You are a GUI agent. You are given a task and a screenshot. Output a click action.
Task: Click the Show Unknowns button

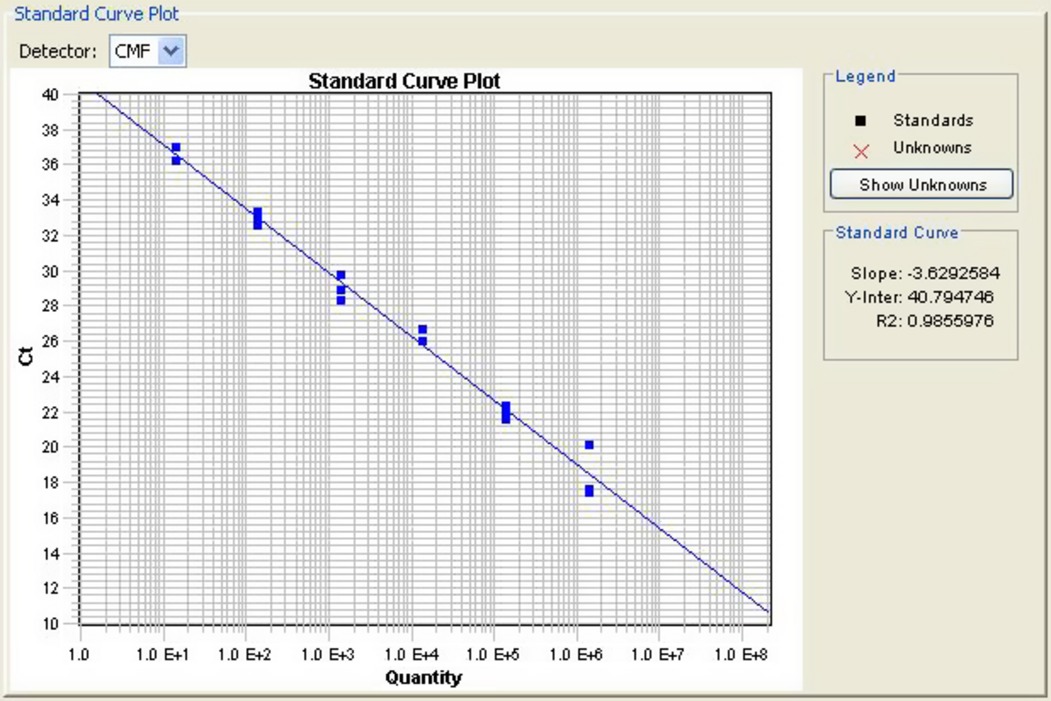(x=922, y=184)
